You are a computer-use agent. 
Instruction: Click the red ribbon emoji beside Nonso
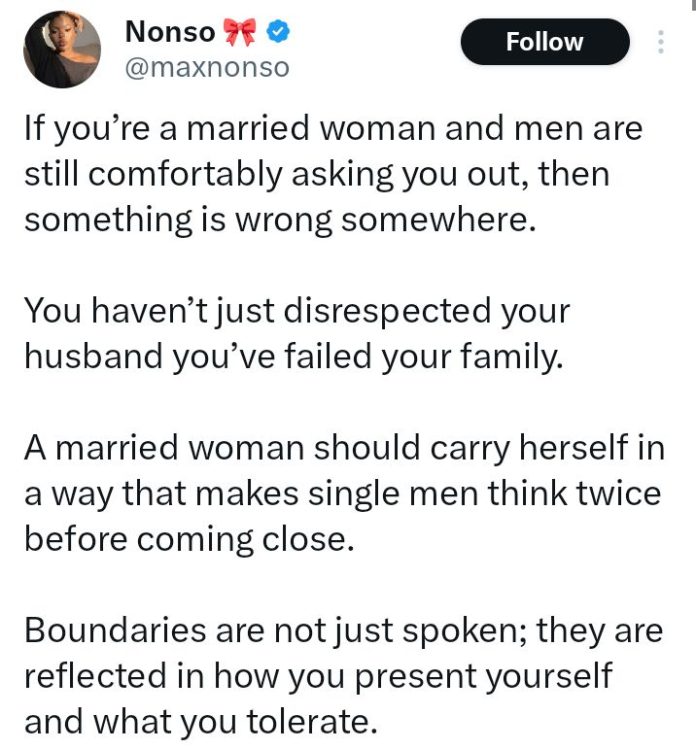(x=240, y=32)
